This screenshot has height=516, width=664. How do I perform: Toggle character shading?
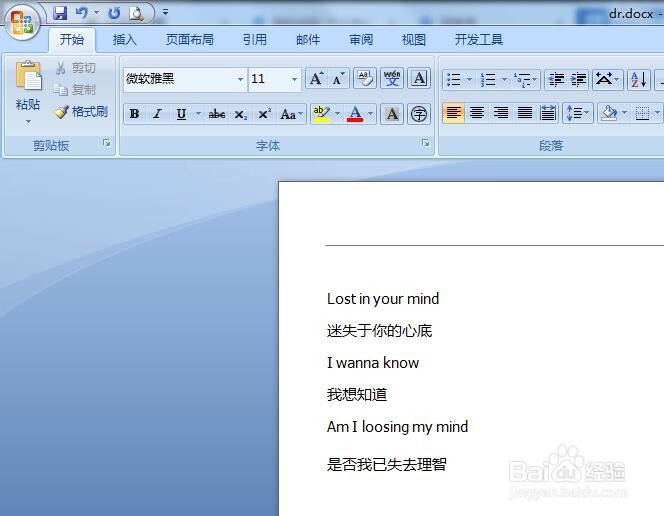(392, 114)
